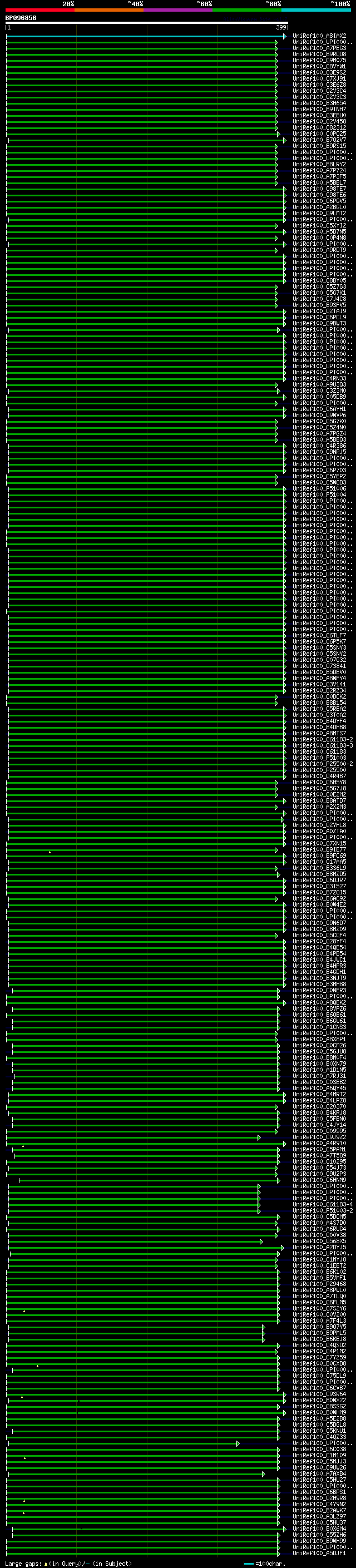Click the UniRef100_Q3V141 label

pos(319,684)
